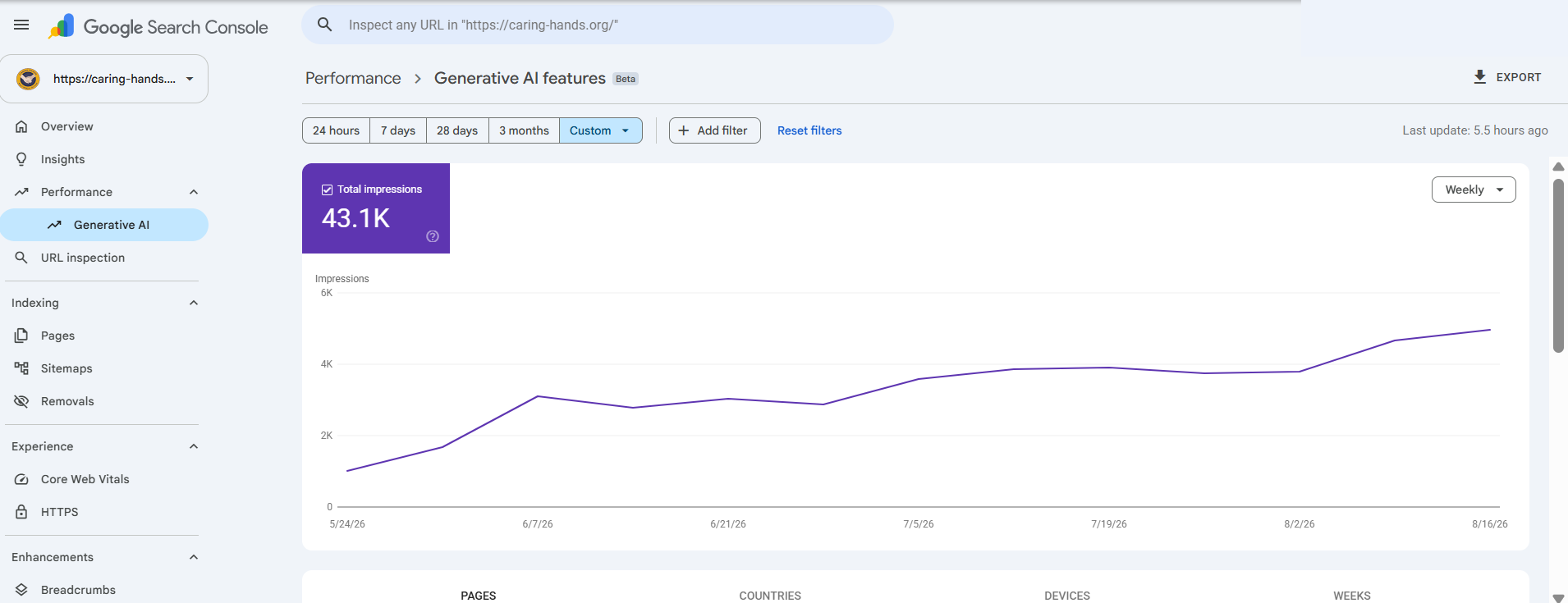Select the 24 hours date range
Image resolution: width=1568 pixels, height=603 pixels.
point(337,130)
